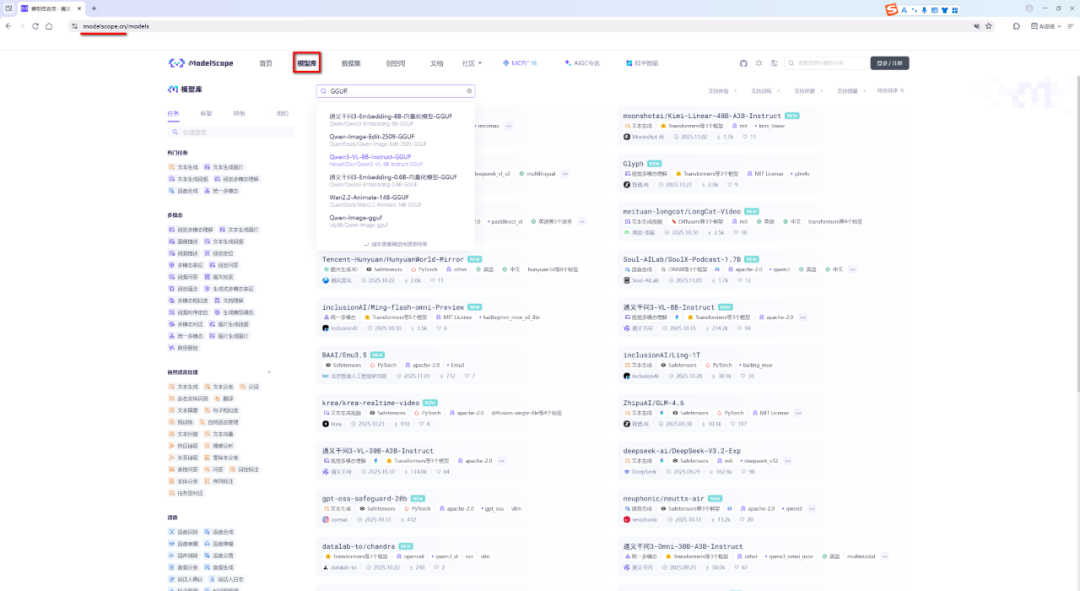1080x591 pixels.
Task: Open more tags on neuphonic/neutts-air card
Action: [x=812, y=509]
